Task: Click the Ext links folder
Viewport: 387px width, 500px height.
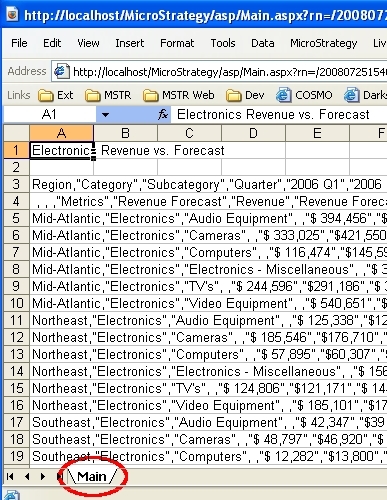Action: [x=55, y=95]
